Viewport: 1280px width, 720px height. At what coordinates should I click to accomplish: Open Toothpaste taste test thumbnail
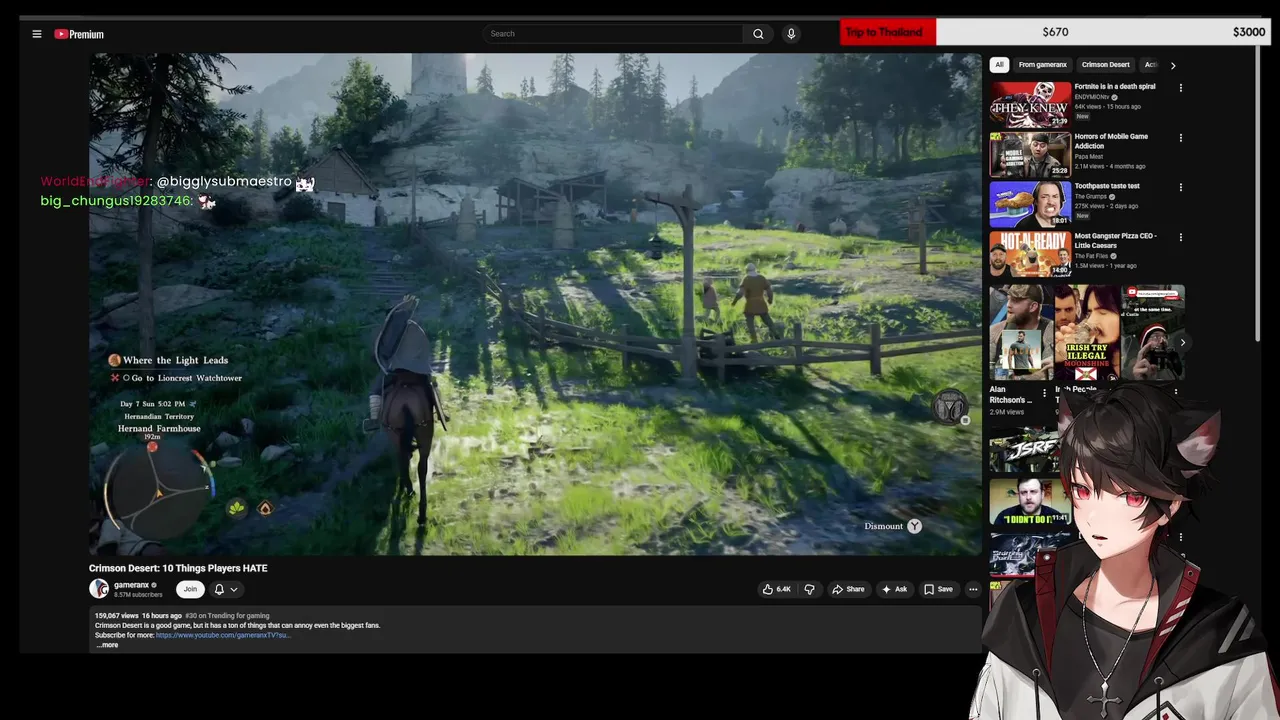pyautogui.click(x=1030, y=204)
